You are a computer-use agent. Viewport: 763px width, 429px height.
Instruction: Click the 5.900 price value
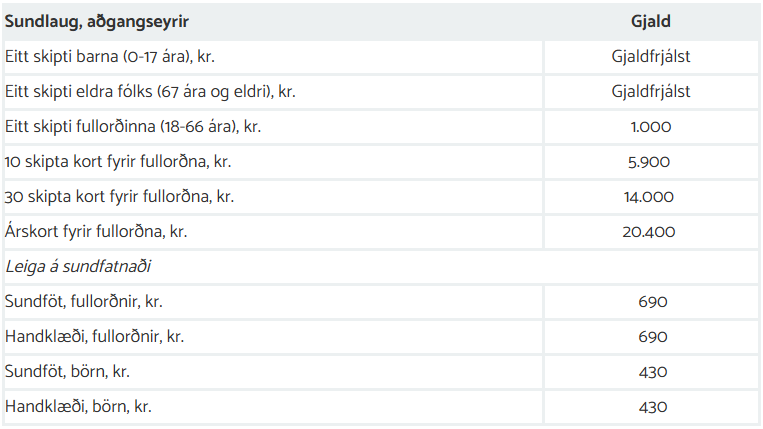click(x=651, y=162)
